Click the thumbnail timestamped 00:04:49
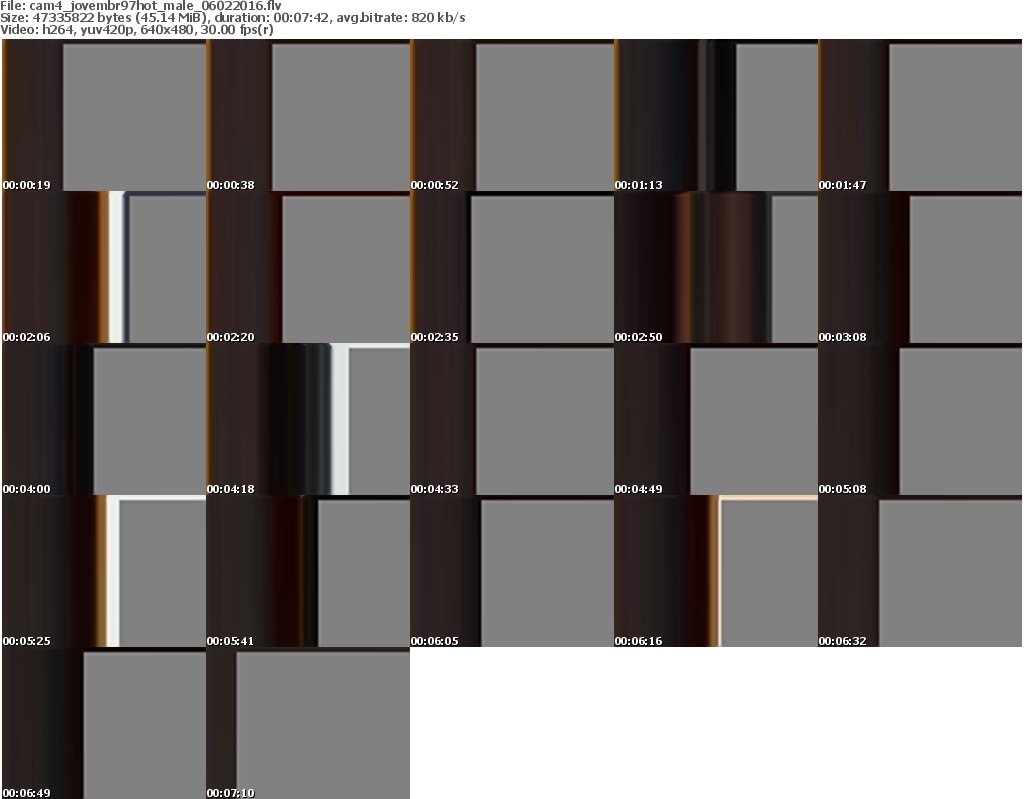This screenshot has height=799, width=1024. click(716, 419)
